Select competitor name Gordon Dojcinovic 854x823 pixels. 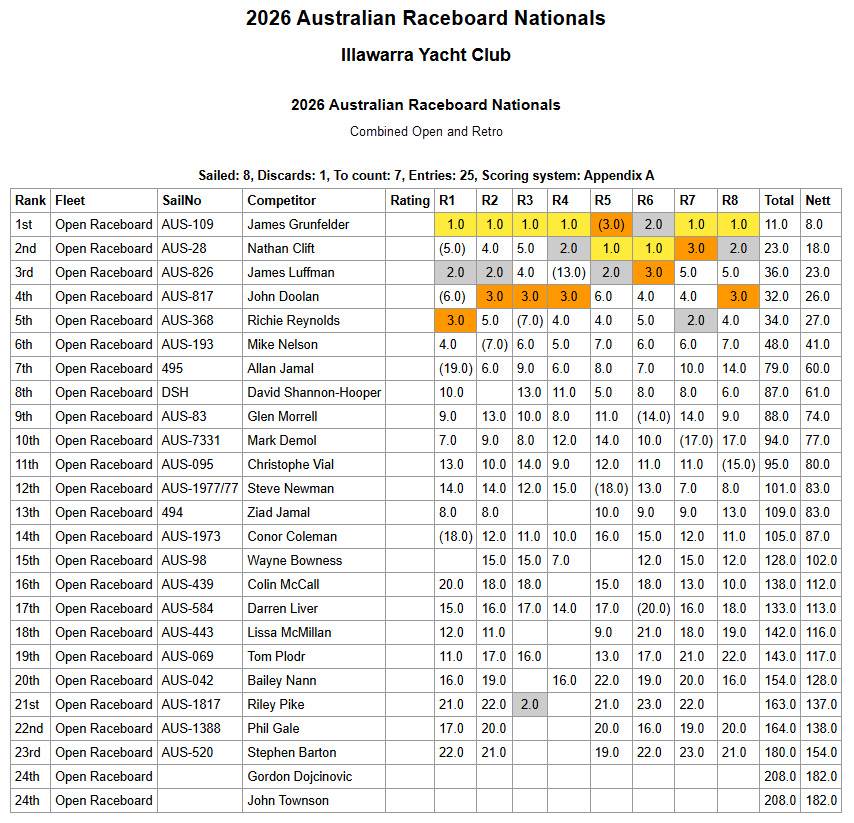301,777
